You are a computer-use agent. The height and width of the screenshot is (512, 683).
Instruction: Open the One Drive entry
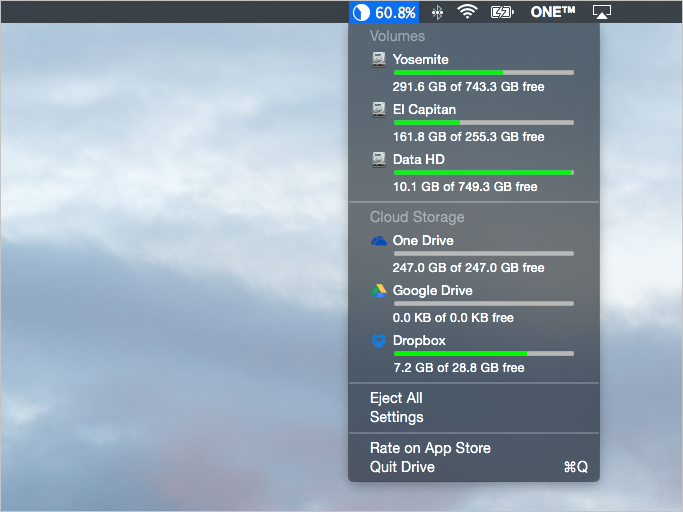tap(423, 241)
